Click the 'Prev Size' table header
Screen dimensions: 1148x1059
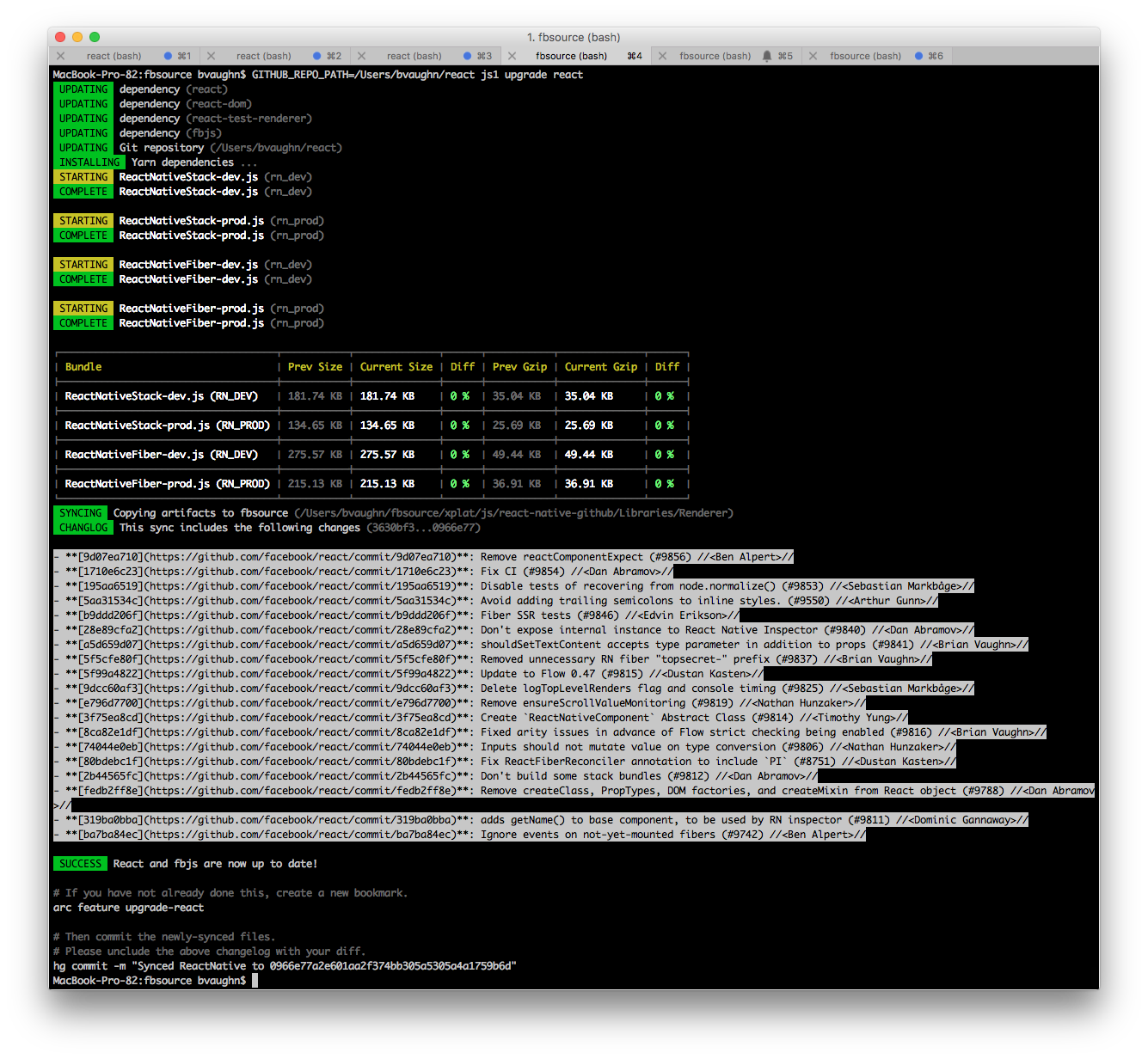tap(315, 367)
